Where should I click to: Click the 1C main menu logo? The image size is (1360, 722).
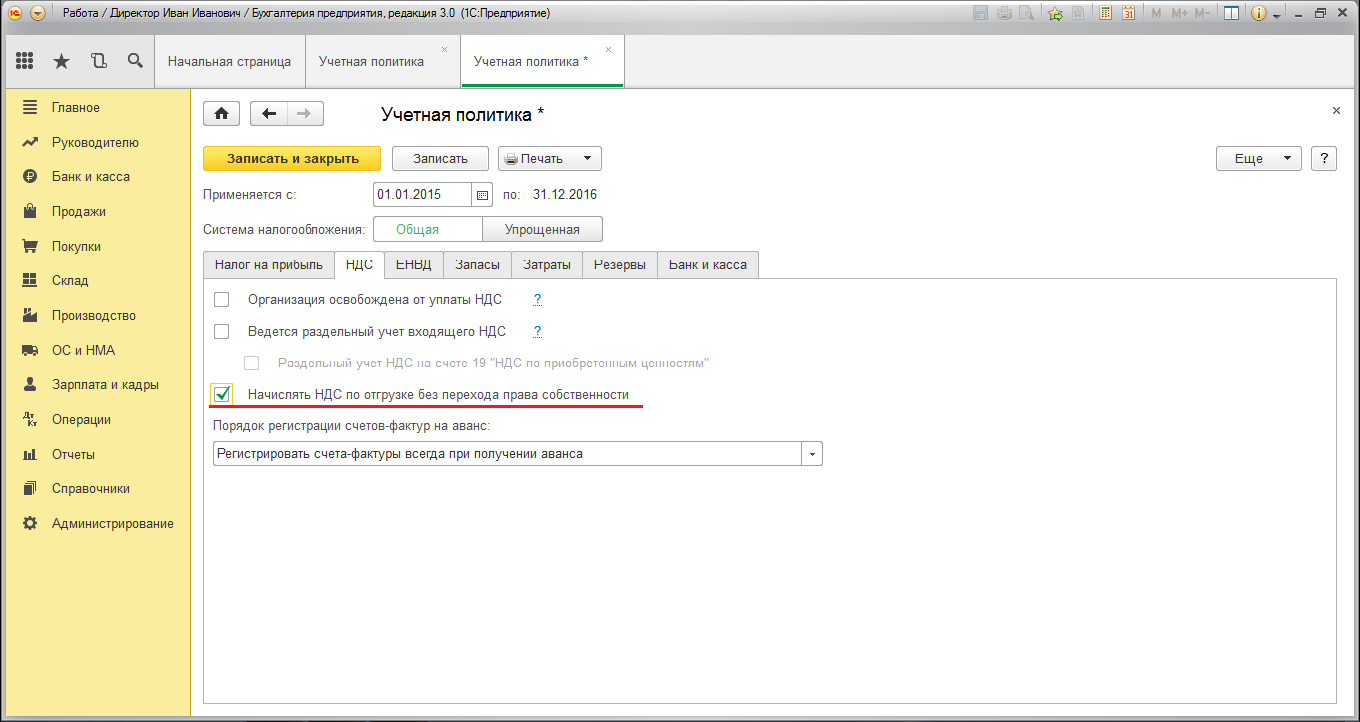15,13
